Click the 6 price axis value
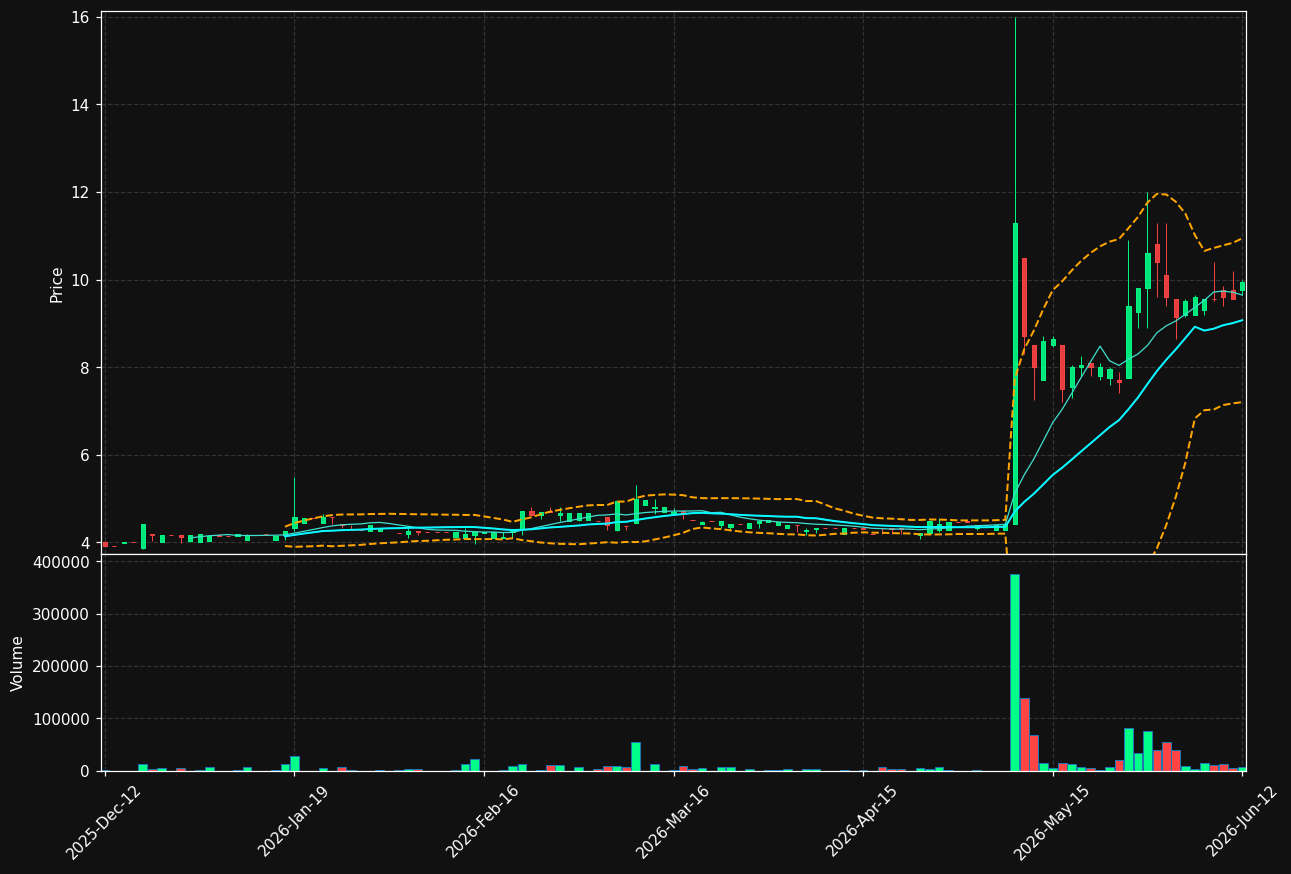Image resolution: width=1291 pixels, height=874 pixels. (x=86, y=455)
